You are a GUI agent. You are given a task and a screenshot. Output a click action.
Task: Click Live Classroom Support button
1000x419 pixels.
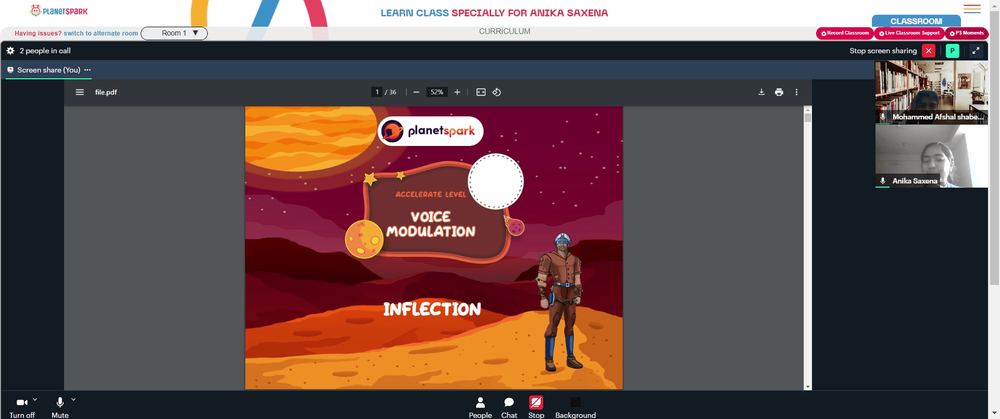point(909,33)
